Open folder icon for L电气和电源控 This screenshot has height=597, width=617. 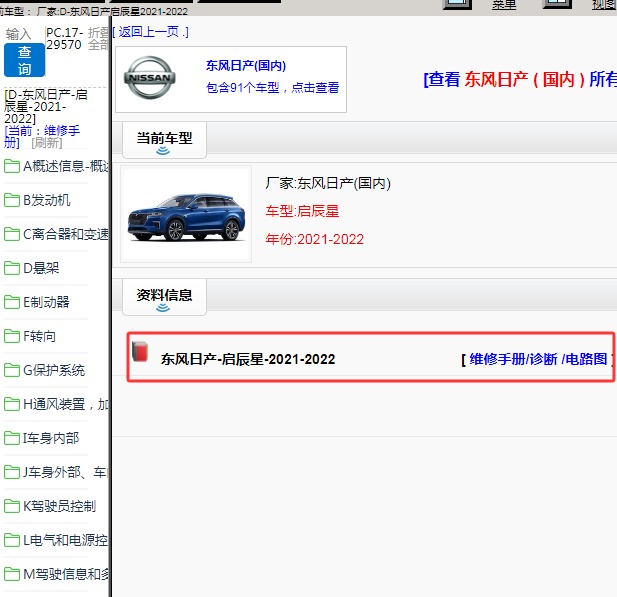point(12,540)
